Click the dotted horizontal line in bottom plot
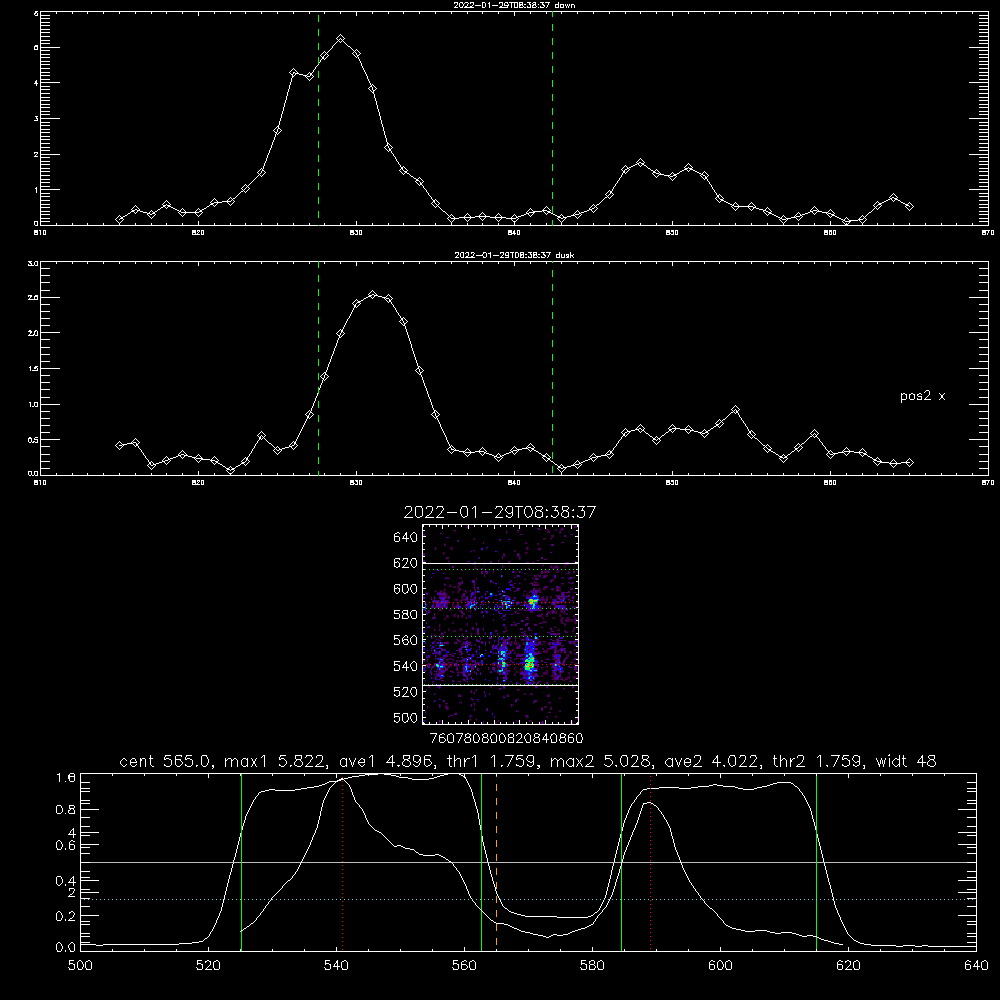This screenshot has width=1000, height=1000. (528, 899)
